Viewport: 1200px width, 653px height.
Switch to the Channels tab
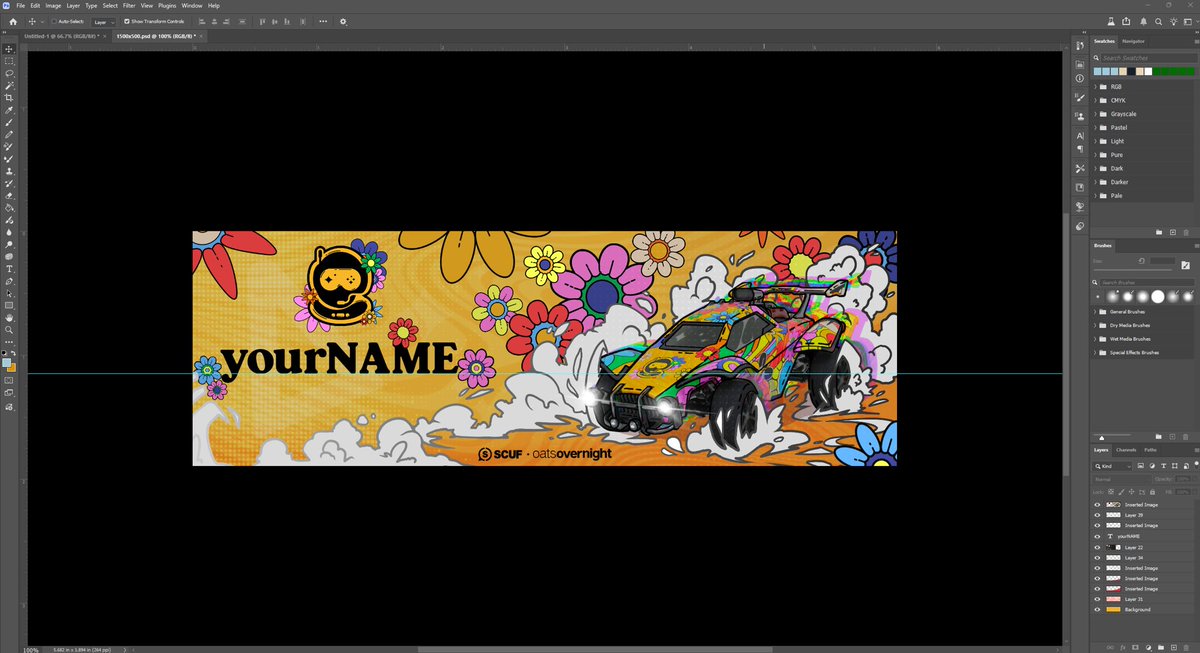tap(1127, 450)
